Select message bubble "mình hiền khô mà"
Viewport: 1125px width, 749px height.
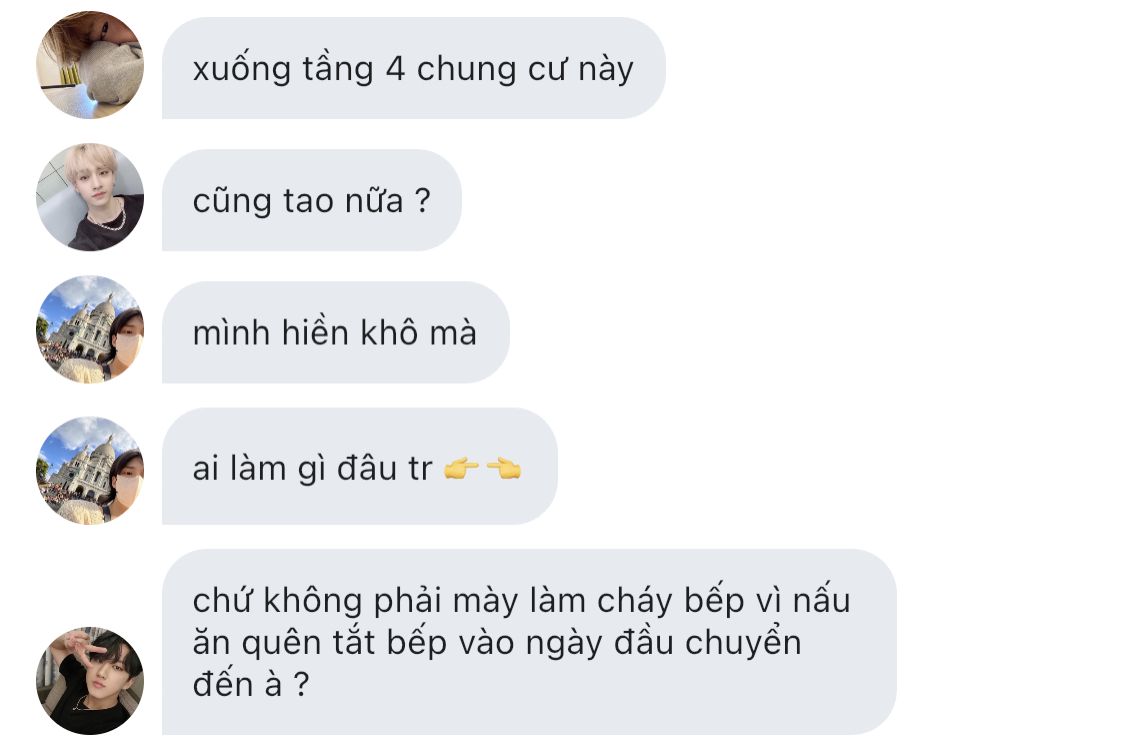click(x=336, y=332)
